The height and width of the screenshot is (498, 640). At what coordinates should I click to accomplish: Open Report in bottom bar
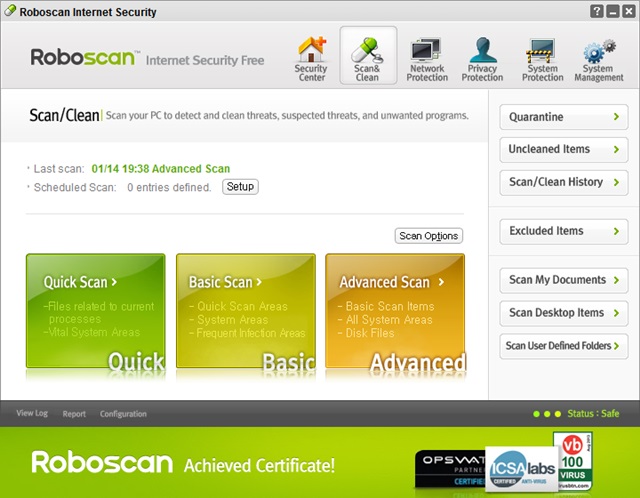point(74,414)
